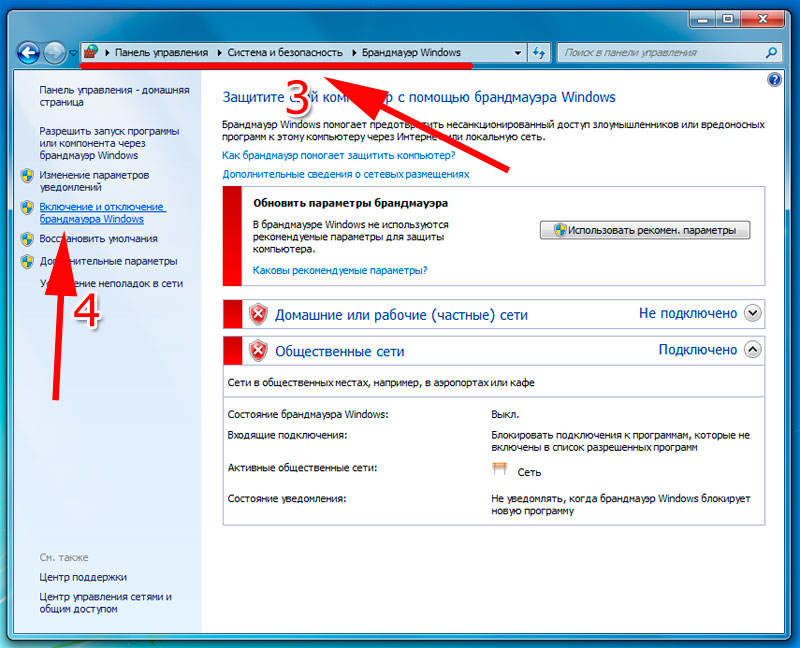Go back with the Back arrow button
The image size is (800, 648).
pos(29,53)
